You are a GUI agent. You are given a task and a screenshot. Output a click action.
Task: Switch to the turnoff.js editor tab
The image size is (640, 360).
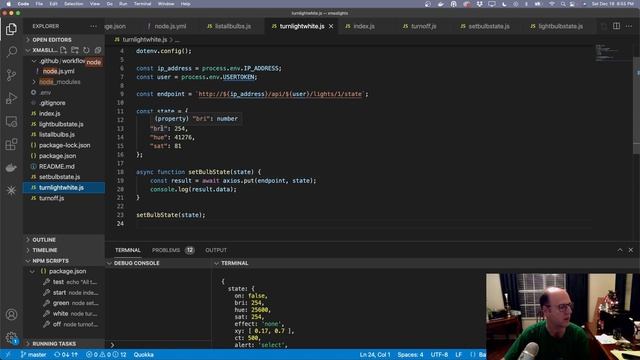pyautogui.click(x=423, y=26)
